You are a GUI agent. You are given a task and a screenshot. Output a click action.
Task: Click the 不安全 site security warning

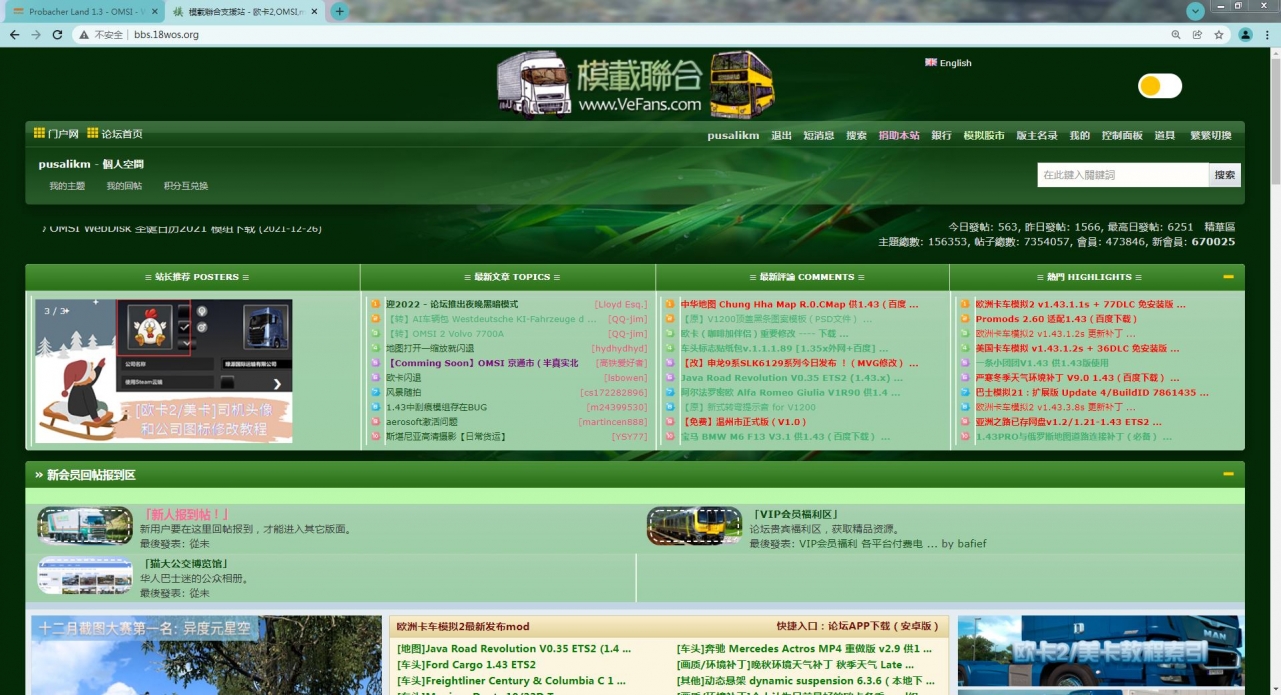[x=101, y=34]
